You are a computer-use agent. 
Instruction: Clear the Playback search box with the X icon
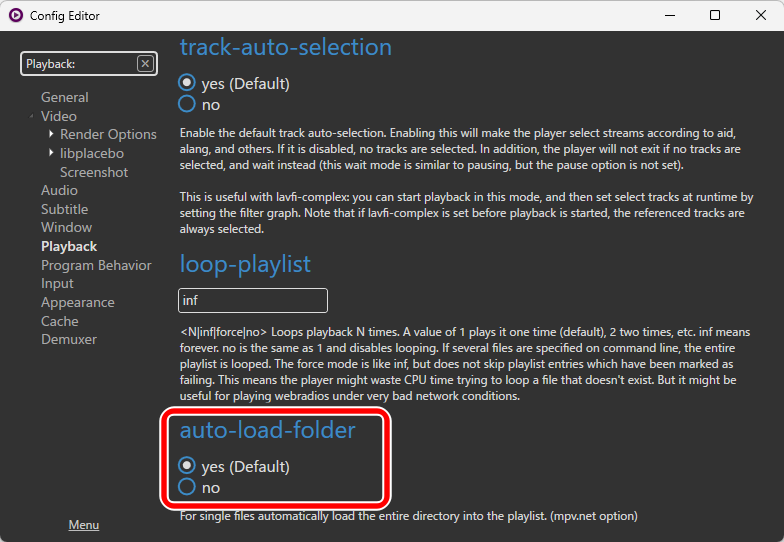[x=145, y=64]
